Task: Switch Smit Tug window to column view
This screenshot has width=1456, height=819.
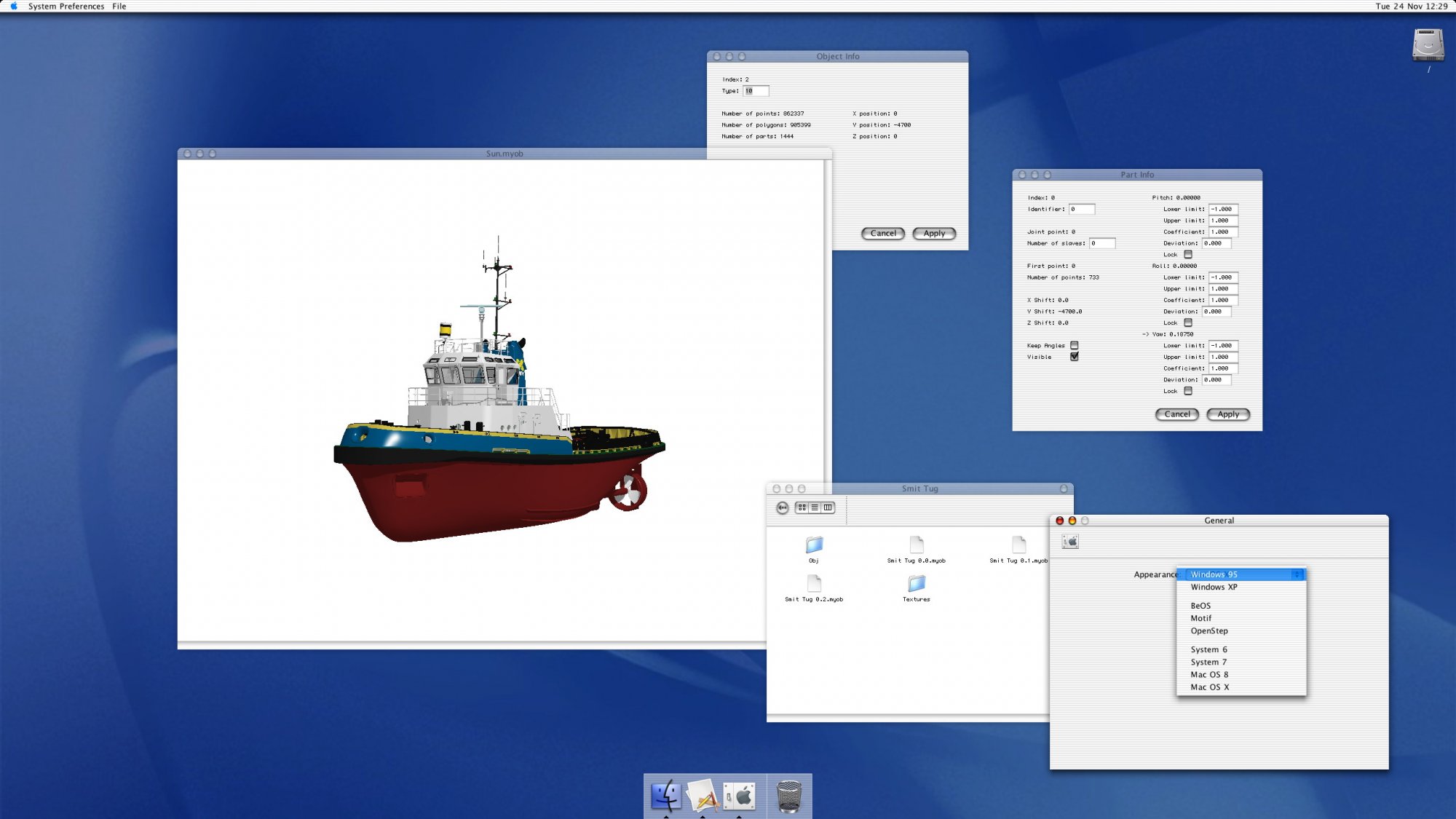Action: 828,507
